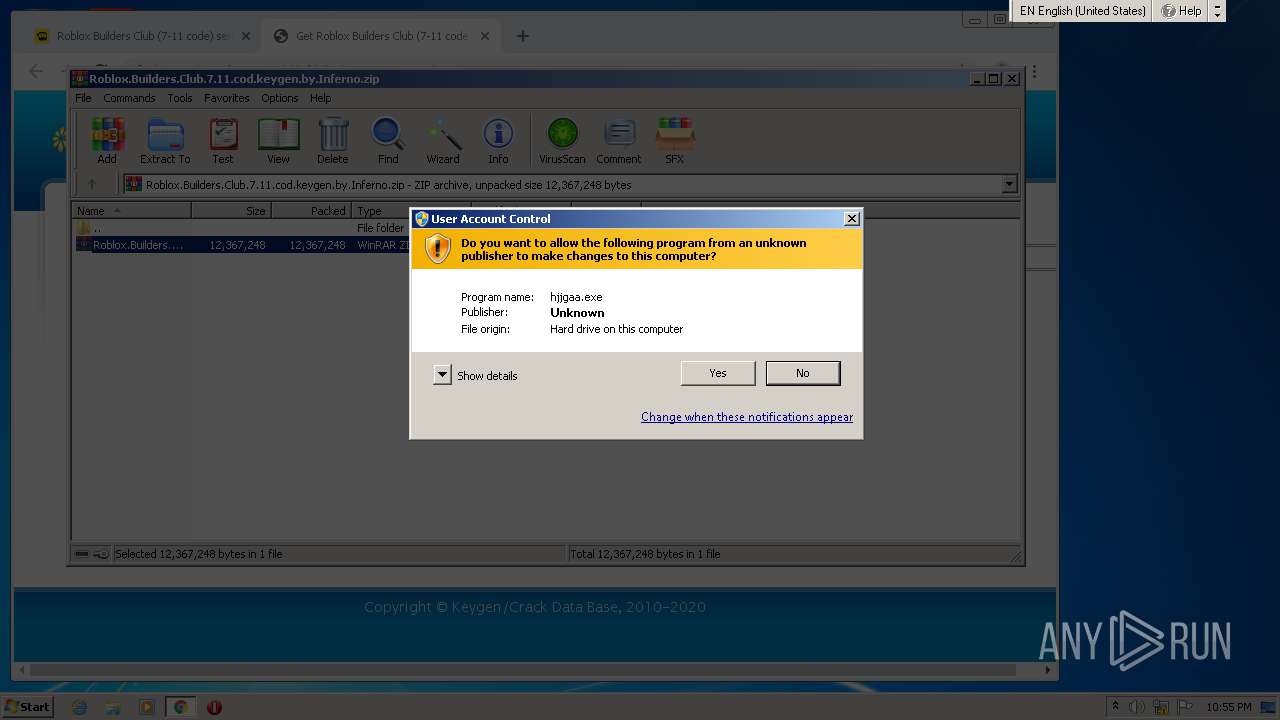Open the File menu in WinRAR
Viewport: 1280px width, 720px height.
tap(83, 98)
